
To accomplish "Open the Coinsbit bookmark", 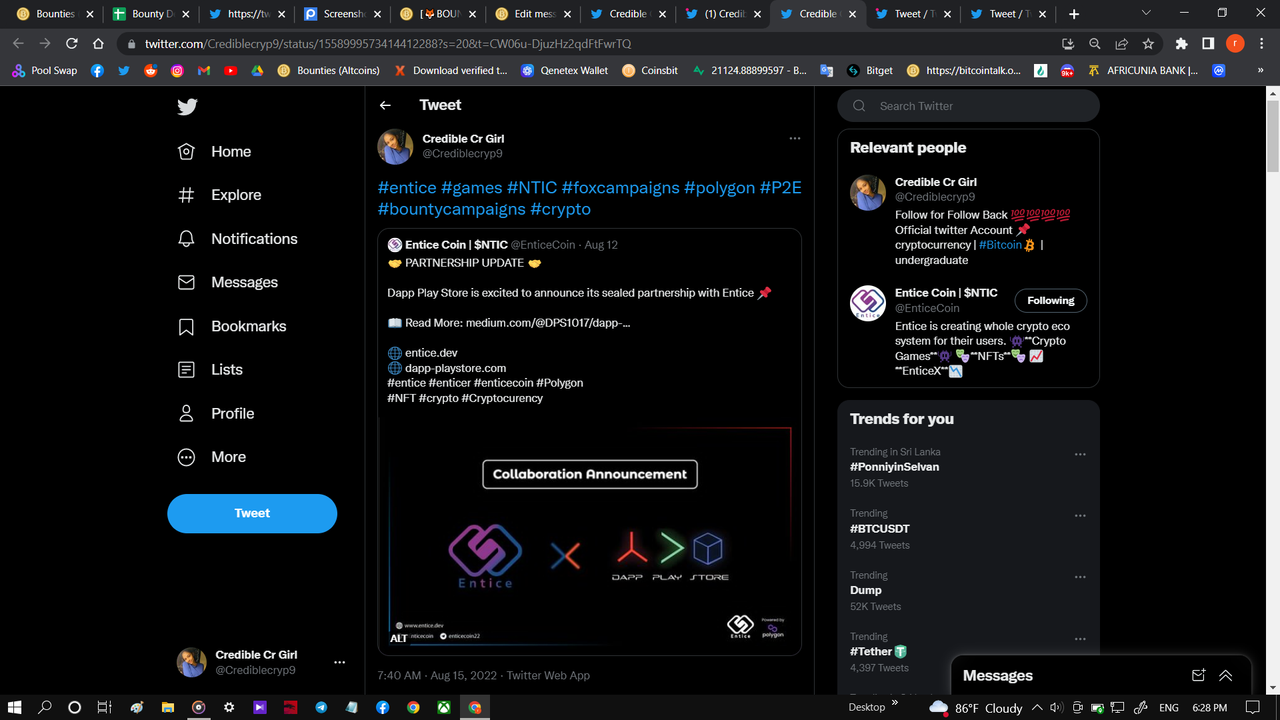I will (650, 71).
